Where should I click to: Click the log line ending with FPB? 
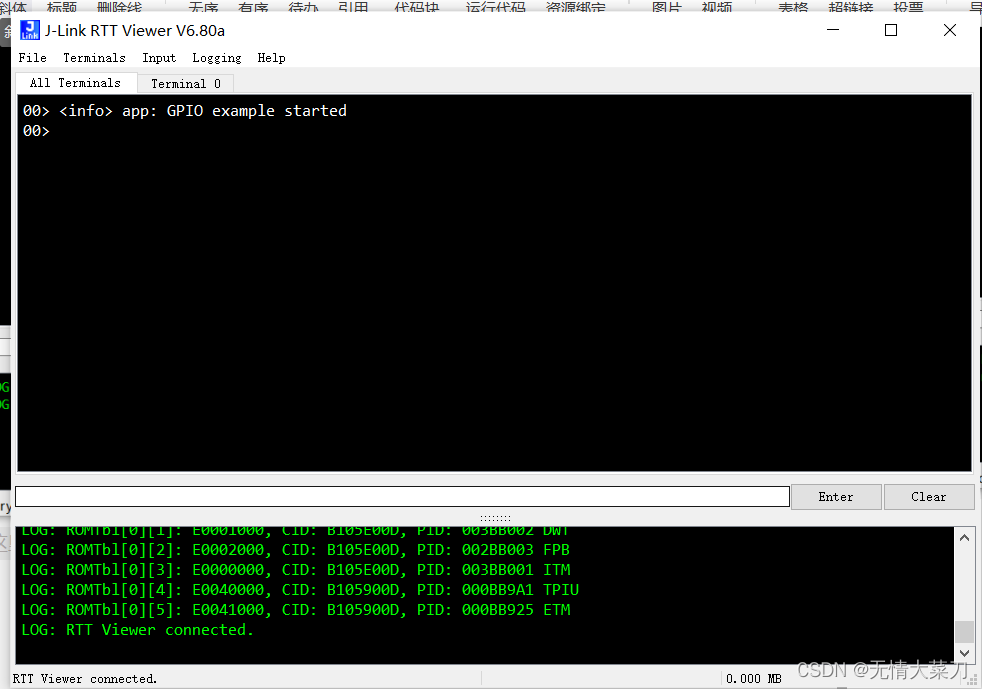click(x=296, y=550)
